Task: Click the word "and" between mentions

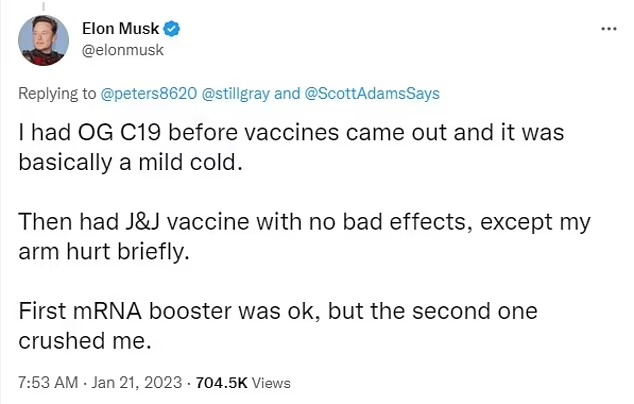Action: tap(287, 94)
